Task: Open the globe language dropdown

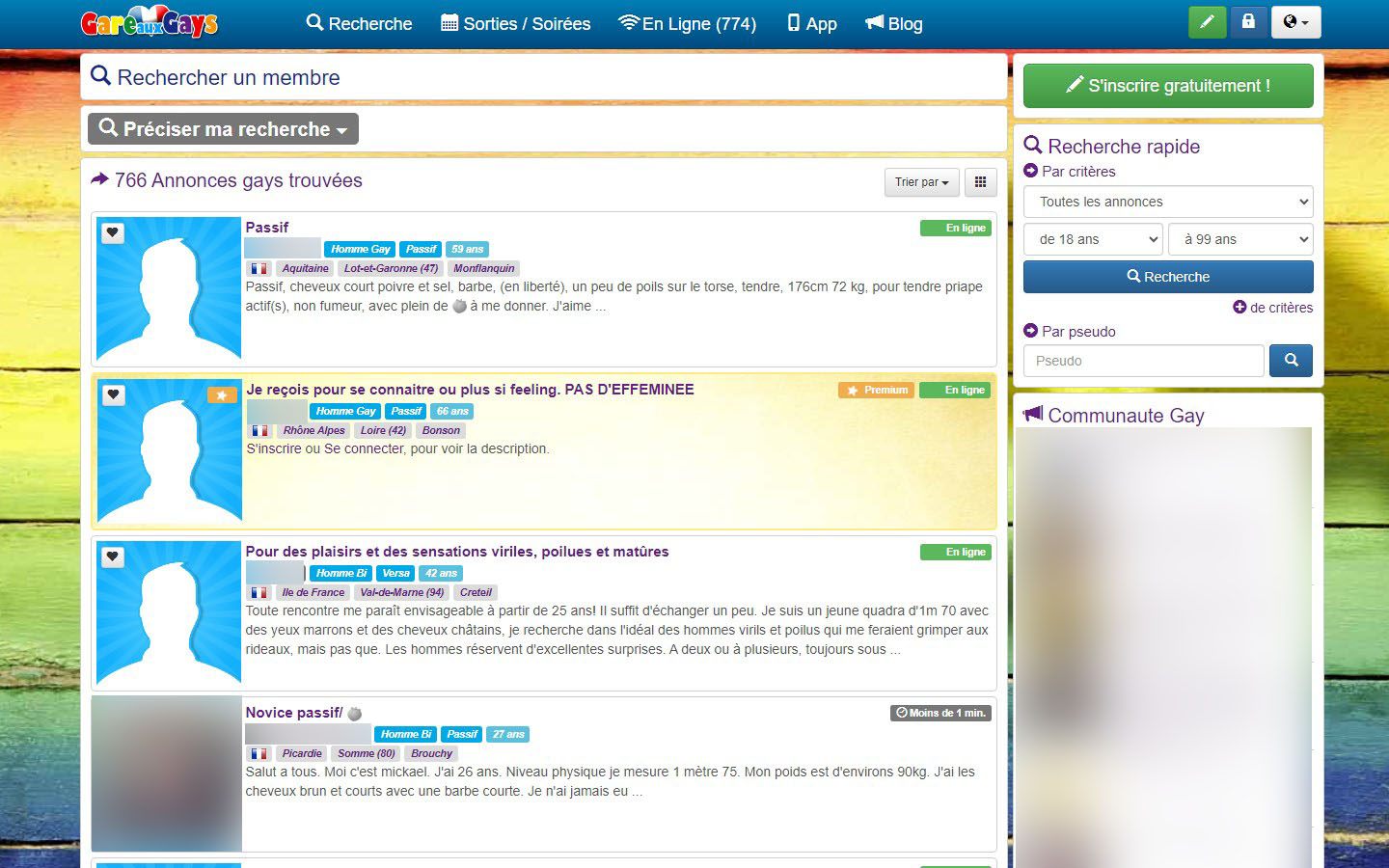Action: (x=1296, y=22)
